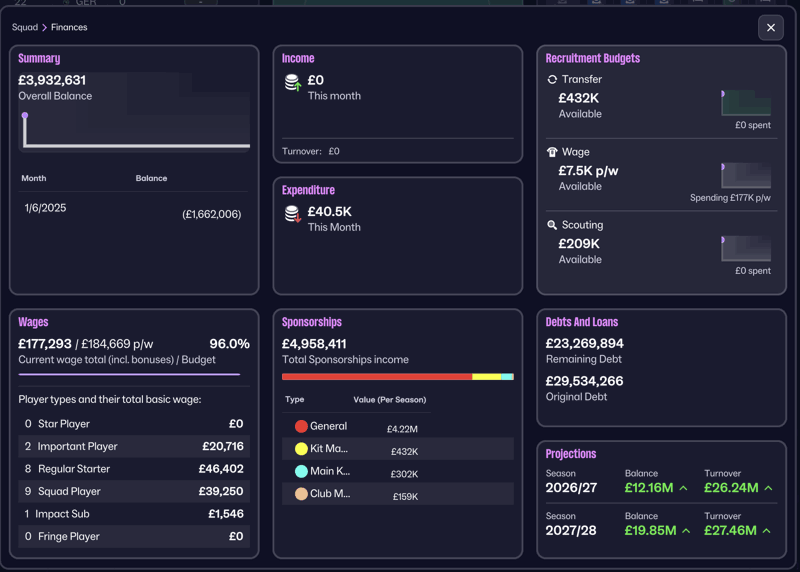Click the Wage budget shirt icon
The image size is (800, 572).
552,152
